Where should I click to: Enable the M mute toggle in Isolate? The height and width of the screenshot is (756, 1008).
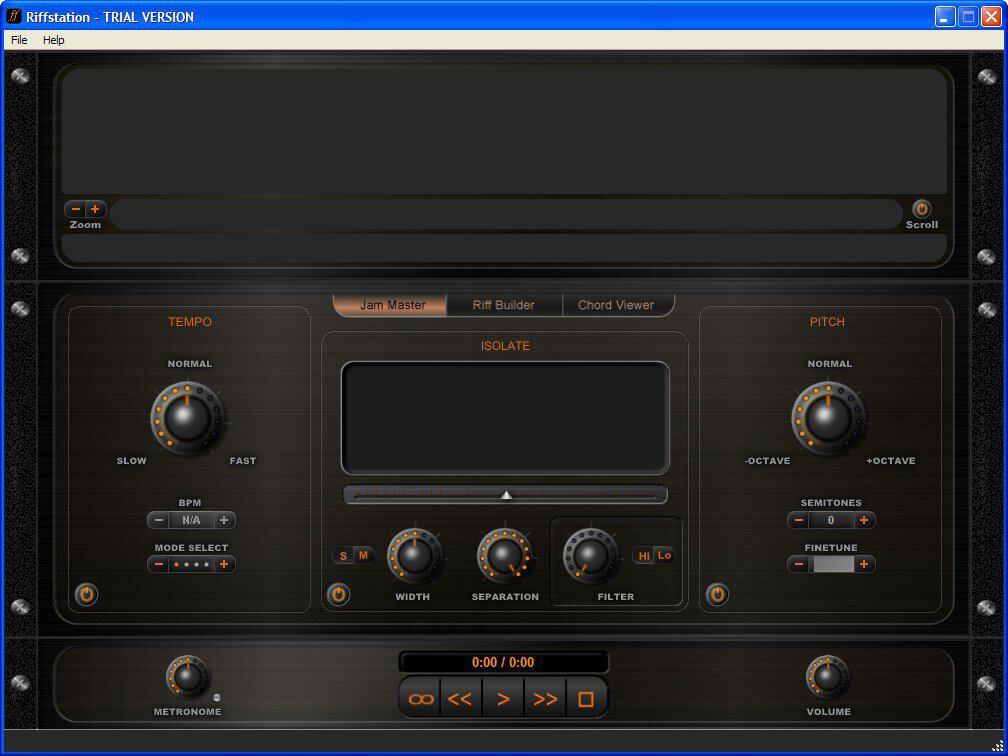point(362,554)
